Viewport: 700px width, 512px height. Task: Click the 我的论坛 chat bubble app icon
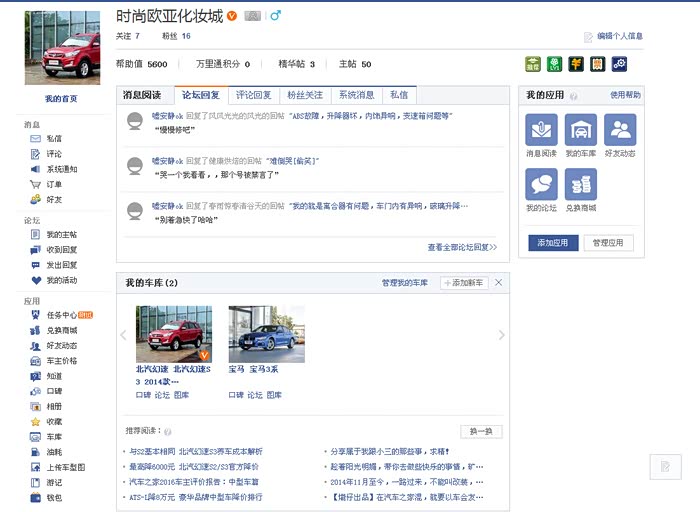[x=542, y=184]
